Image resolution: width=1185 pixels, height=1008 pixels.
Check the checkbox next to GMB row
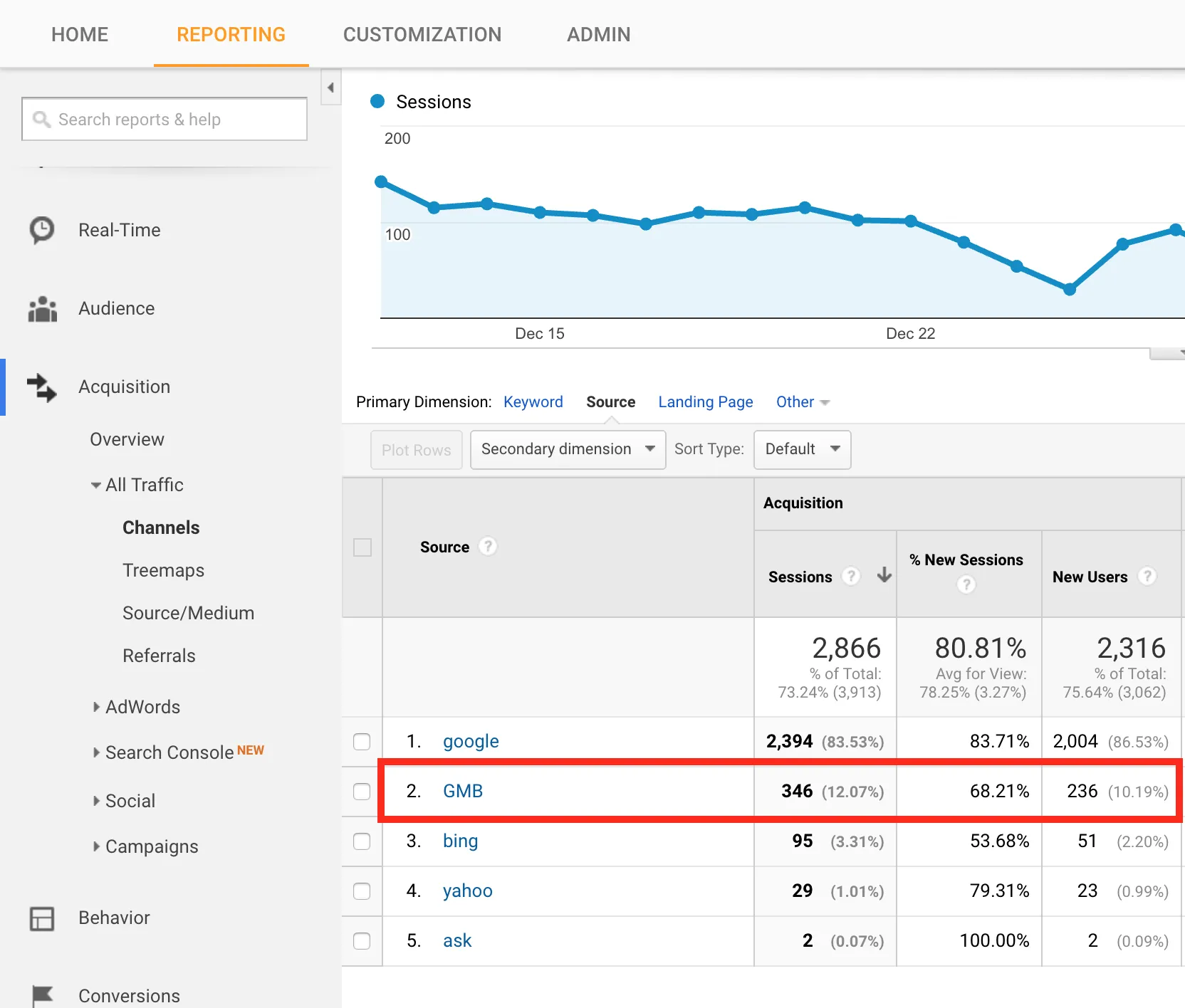[x=362, y=792]
